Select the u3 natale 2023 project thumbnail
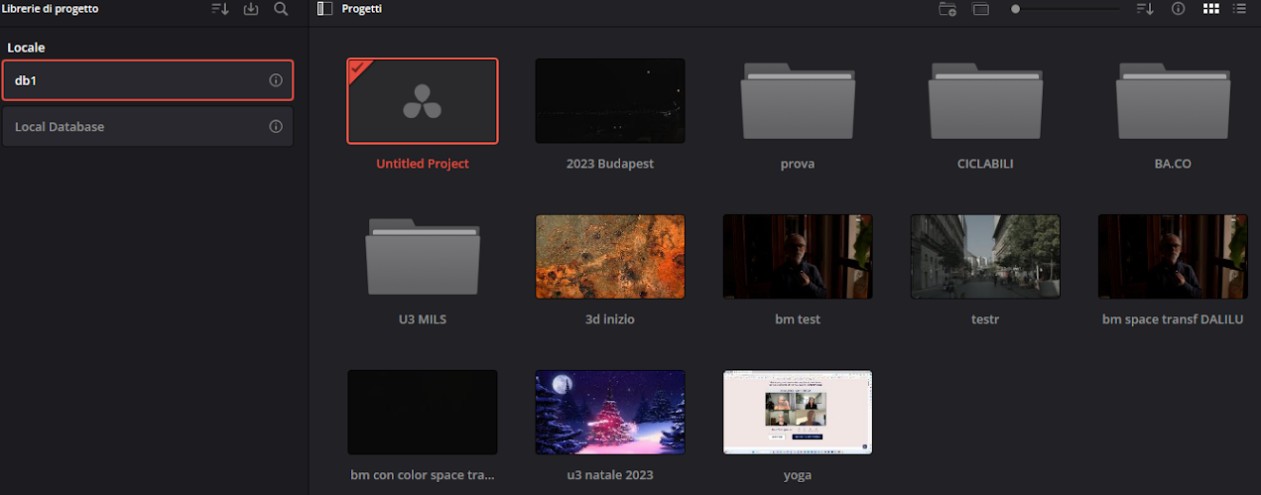Viewport: 1261px width, 495px height. click(x=610, y=412)
